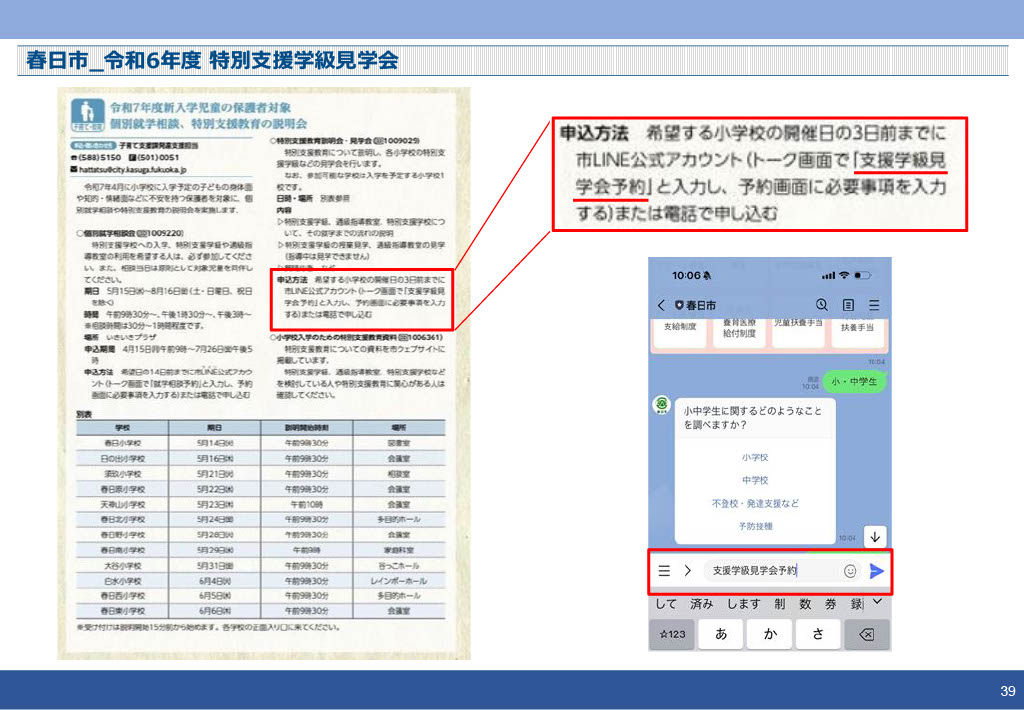The width and height of the screenshot is (1024, 710).
Task: Pick the 制 keyboard suggestion
Action: click(x=780, y=604)
